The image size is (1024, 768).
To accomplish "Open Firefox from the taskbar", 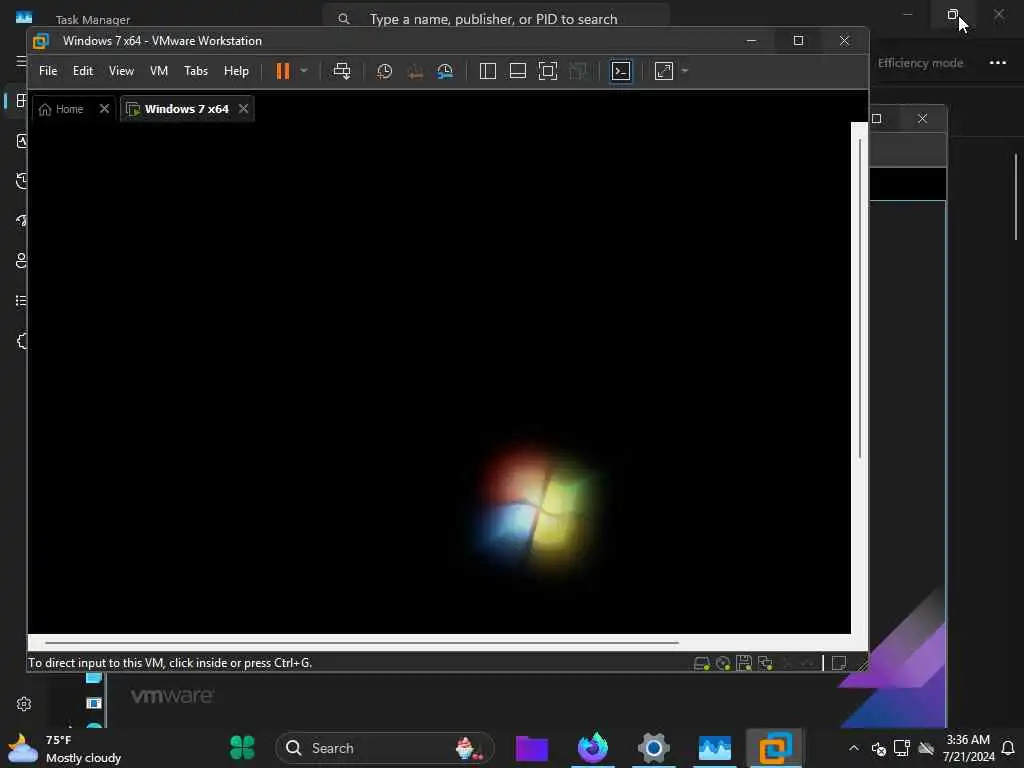I will [593, 748].
